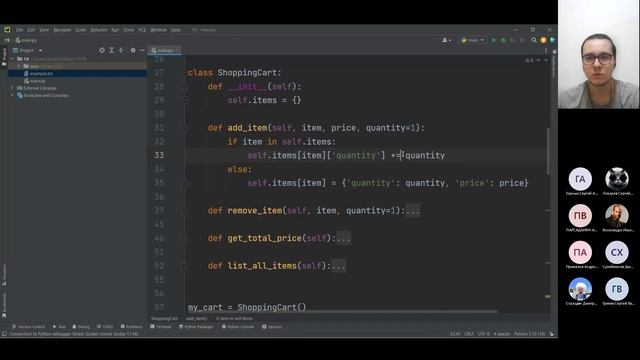Viewport: 640px width, 360px height.
Task: Open the user account dropdown
Action: click(x=447, y=40)
